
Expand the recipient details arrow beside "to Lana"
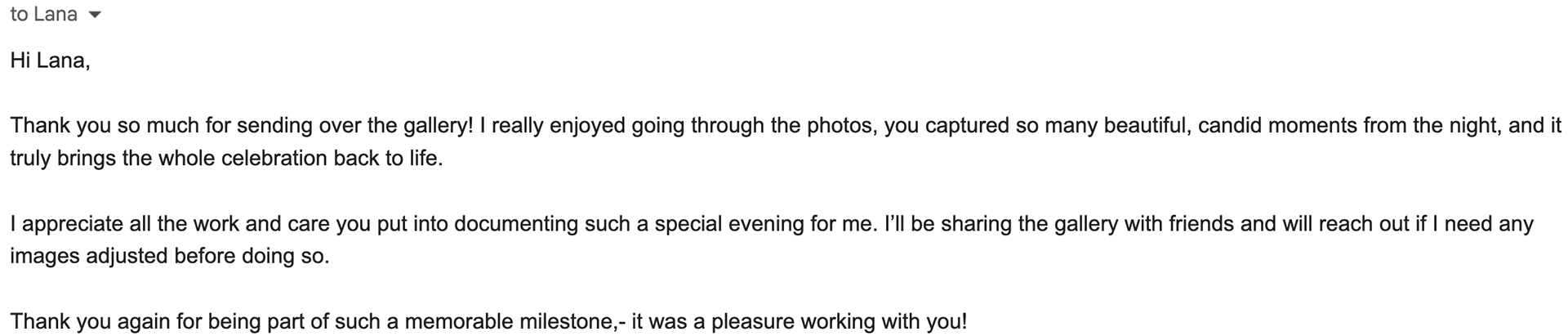(95, 16)
